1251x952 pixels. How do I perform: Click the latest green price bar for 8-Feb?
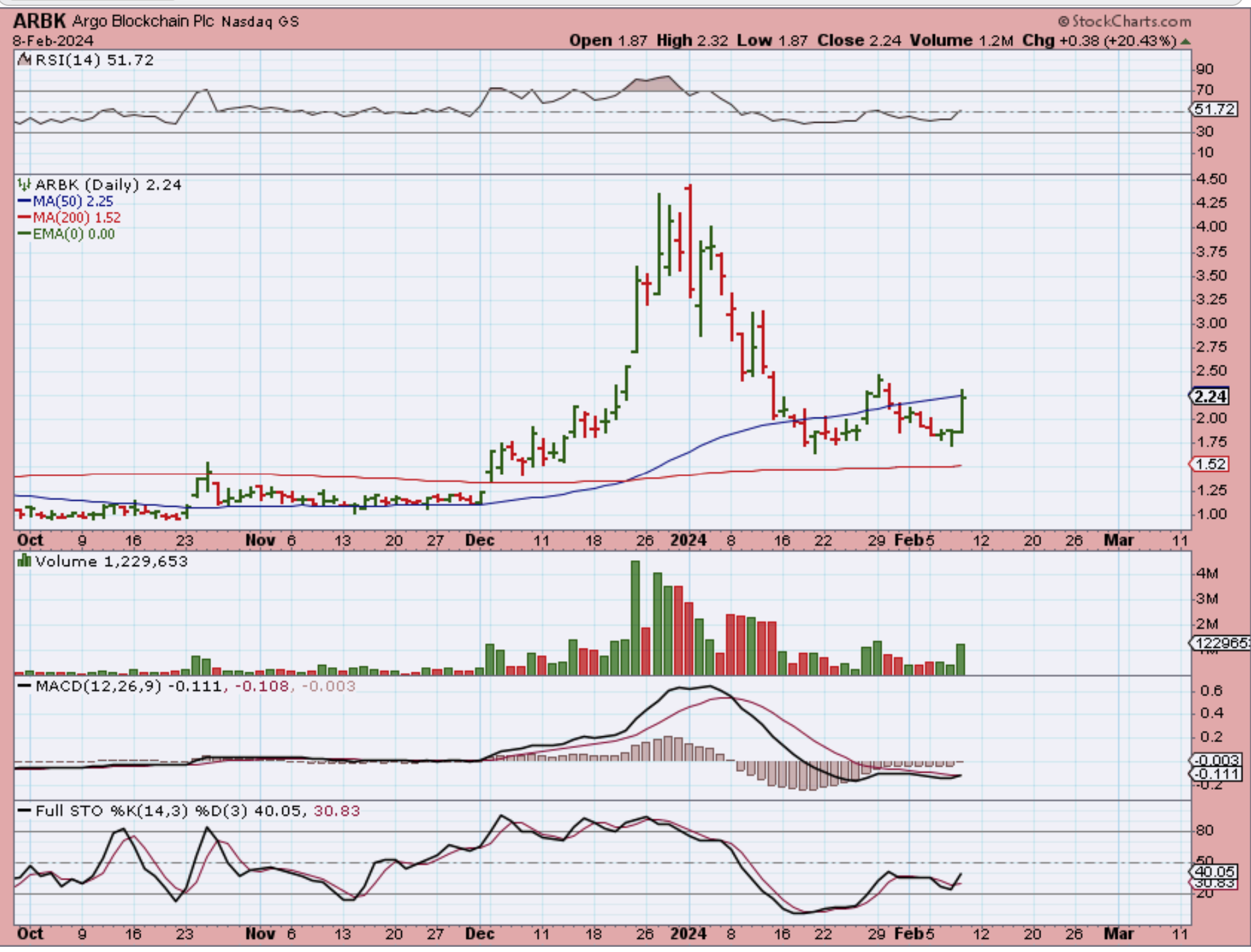(963, 411)
